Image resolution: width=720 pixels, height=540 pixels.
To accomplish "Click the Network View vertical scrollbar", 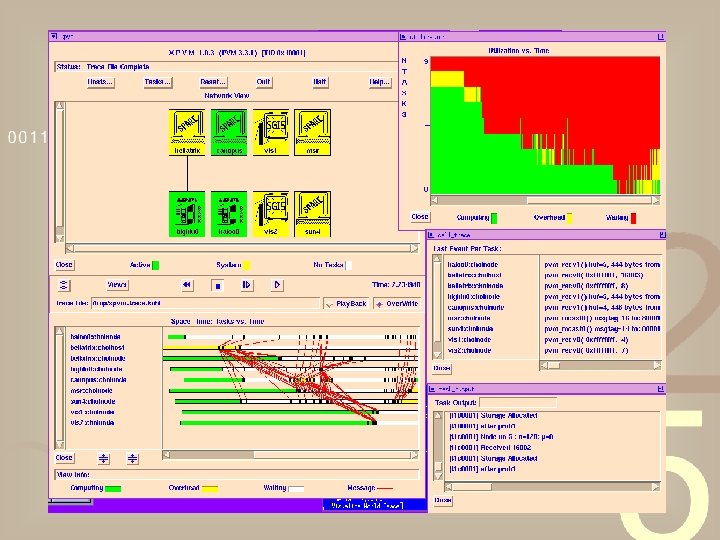I will tap(60, 172).
